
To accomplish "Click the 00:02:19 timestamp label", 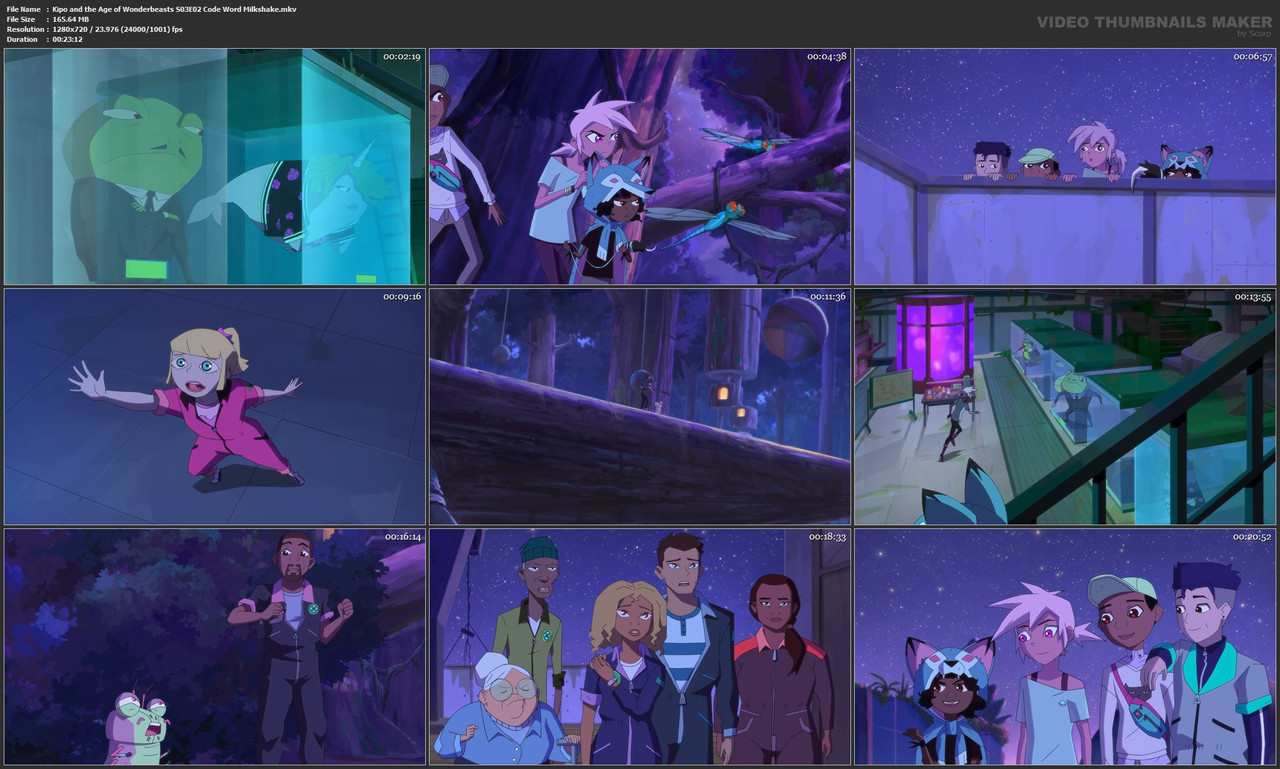I will click(402, 57).
